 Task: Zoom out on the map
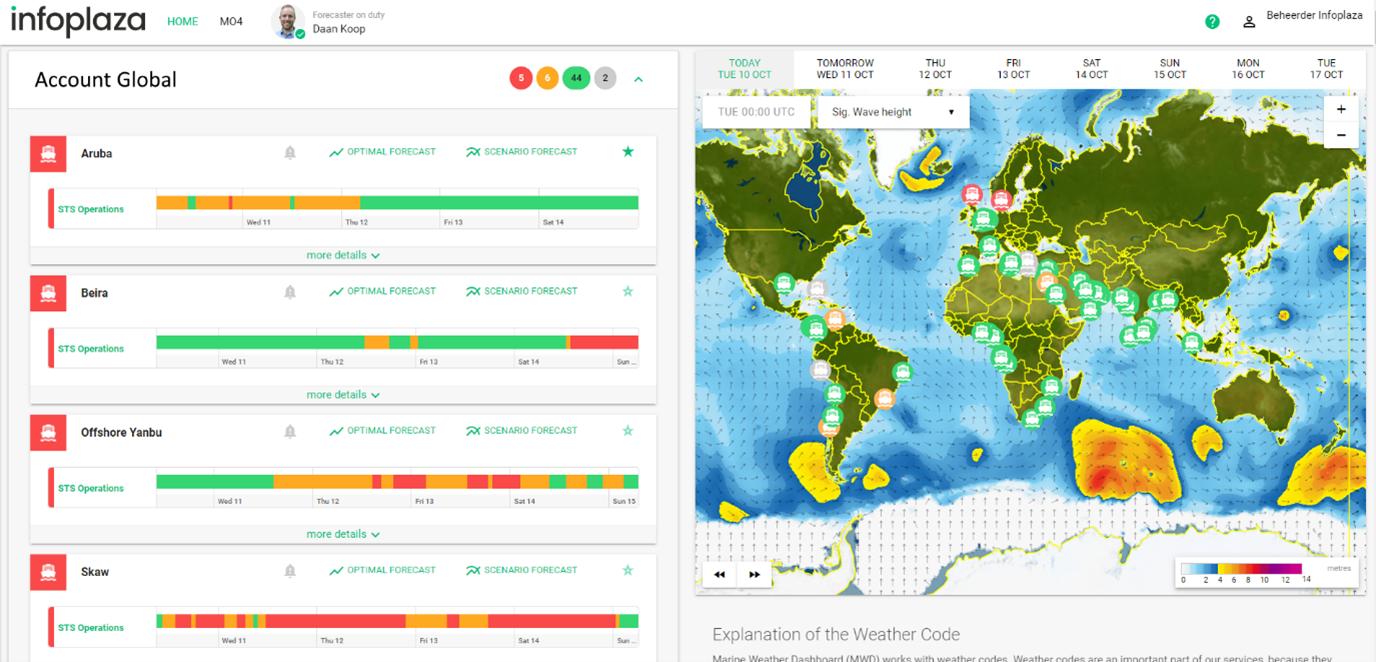point(1341,135)
